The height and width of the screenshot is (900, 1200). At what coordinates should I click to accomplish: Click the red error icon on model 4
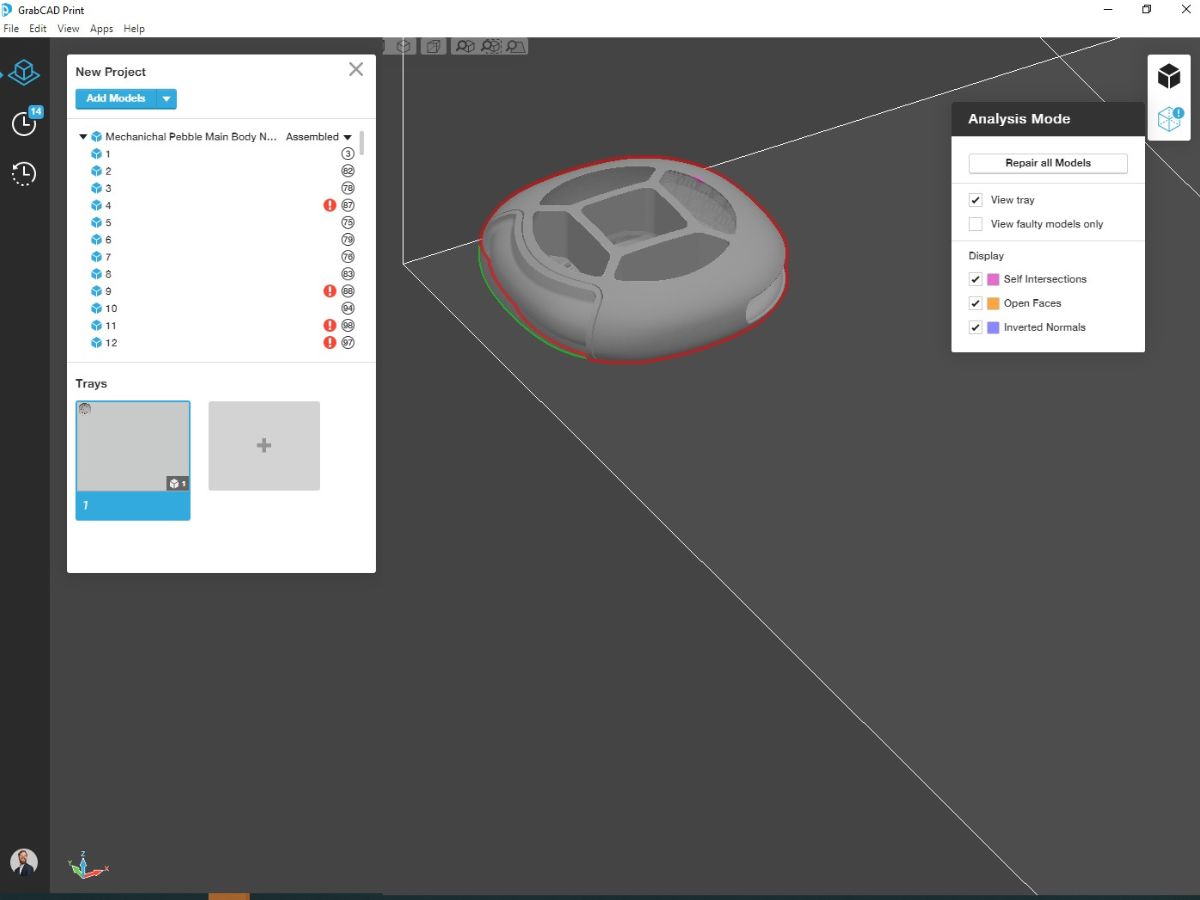coord(329,205)
